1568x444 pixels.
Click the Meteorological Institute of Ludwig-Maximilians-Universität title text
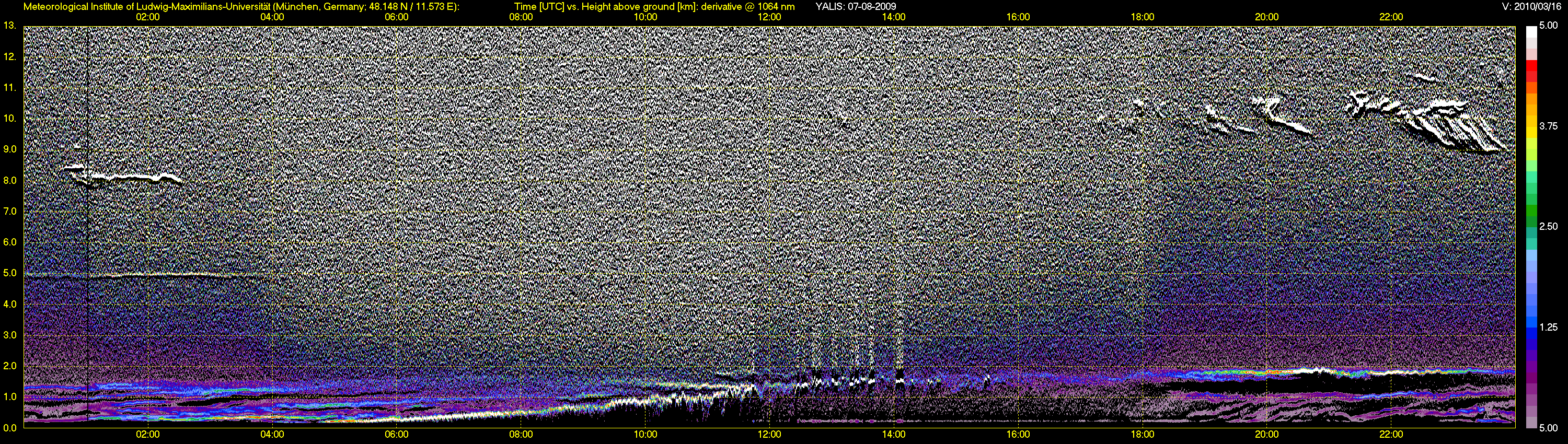241,7
